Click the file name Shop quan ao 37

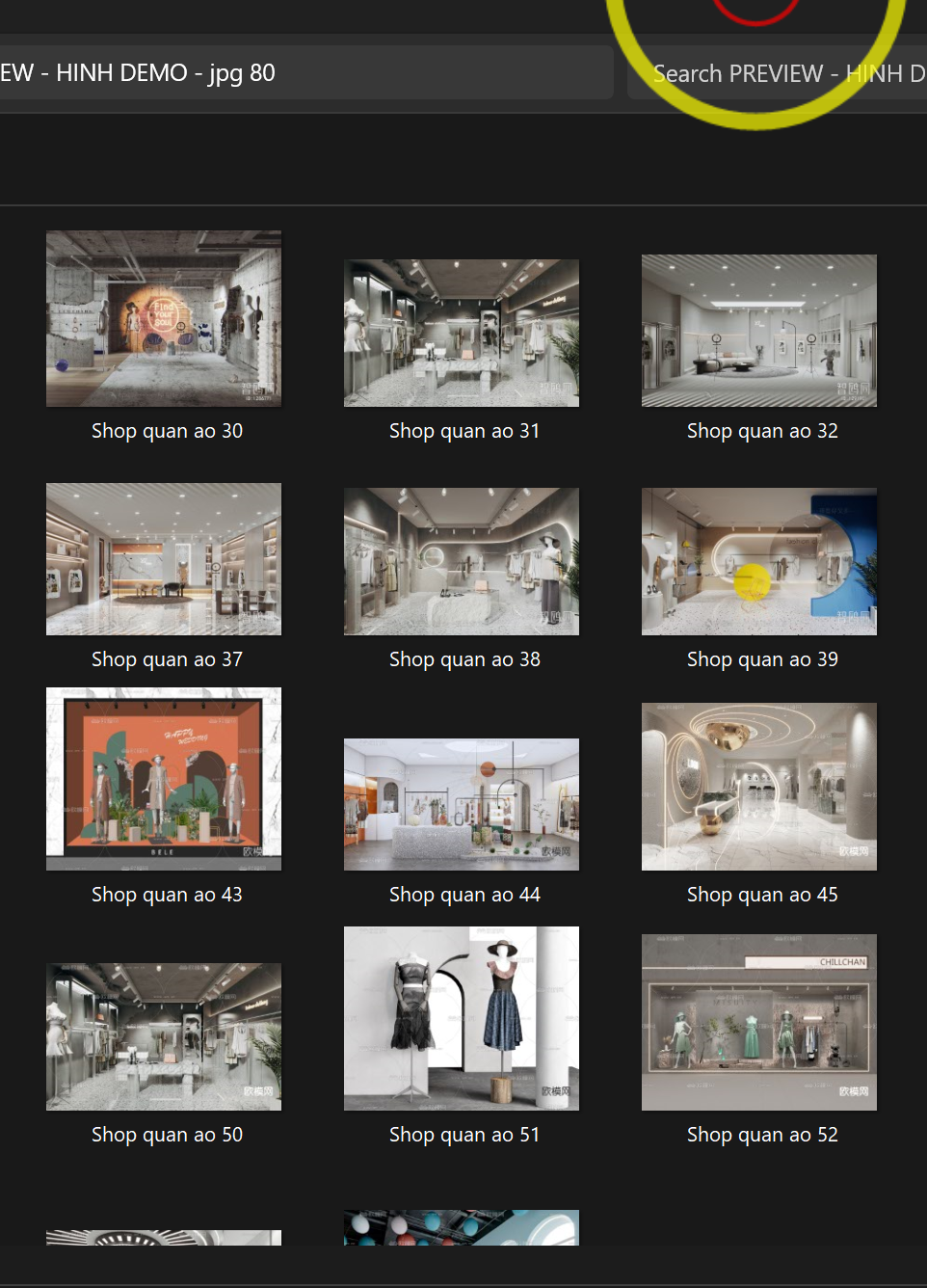coord(167,659)
